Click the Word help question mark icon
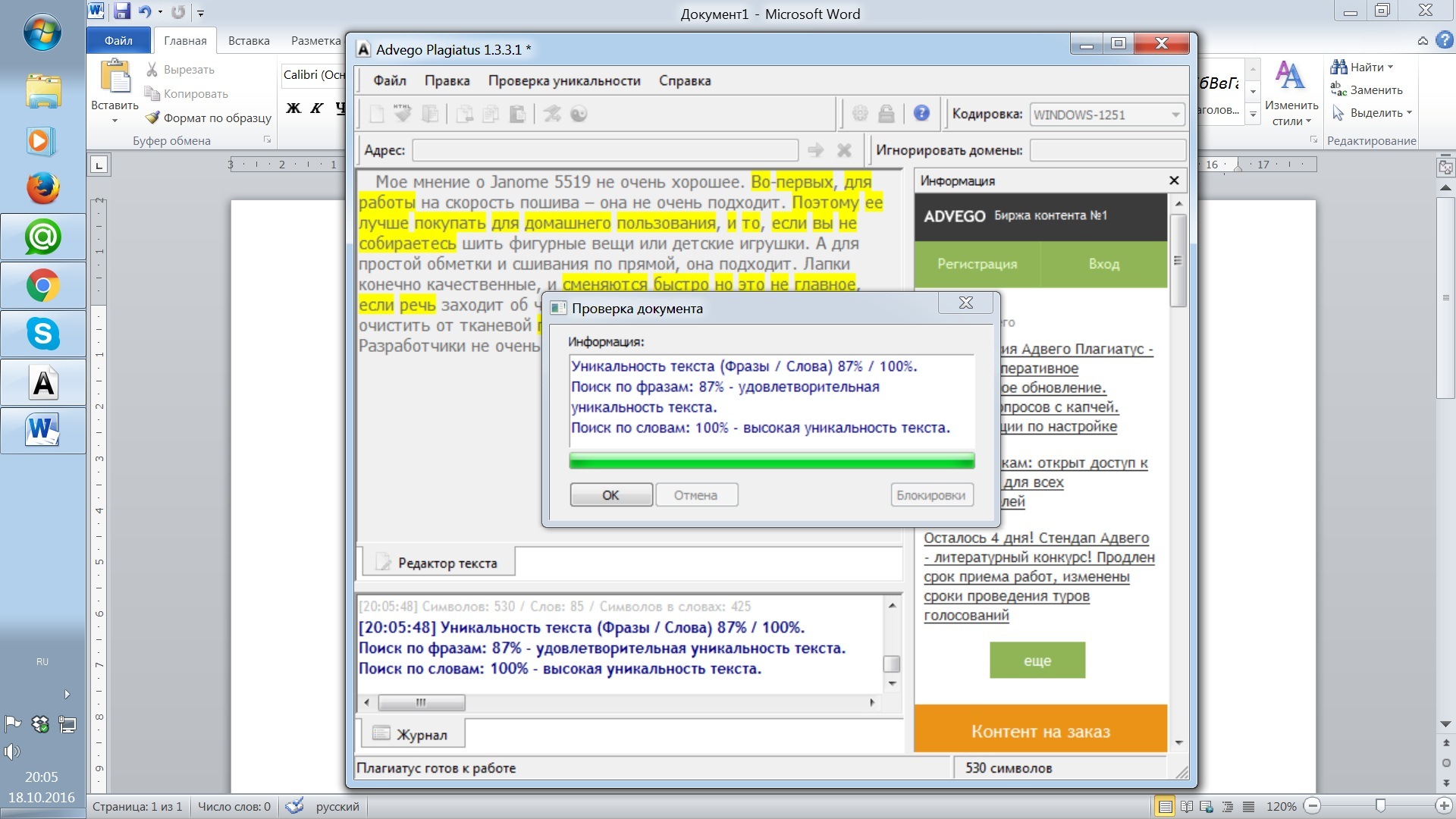This screenshot has width=1456, height=819. (1444, 40)
